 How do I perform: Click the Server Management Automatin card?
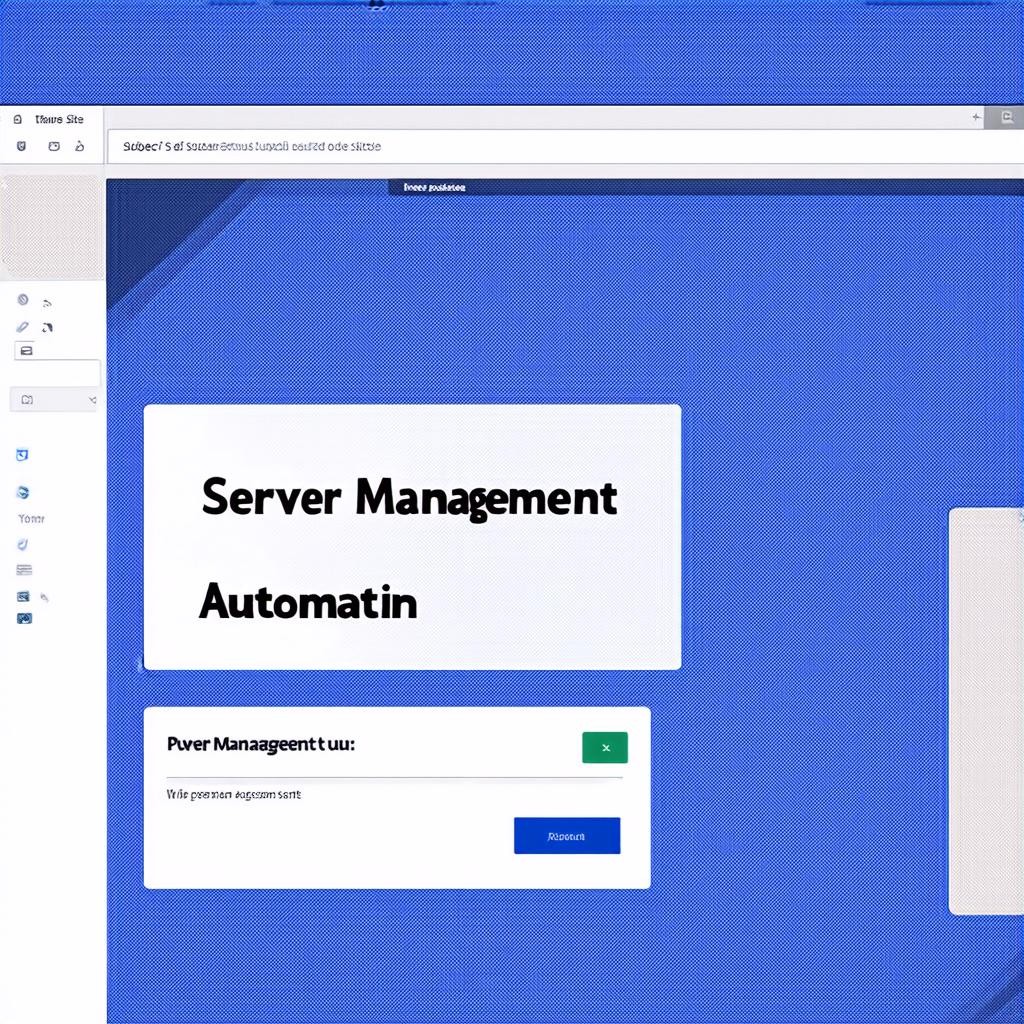(412, 537)
